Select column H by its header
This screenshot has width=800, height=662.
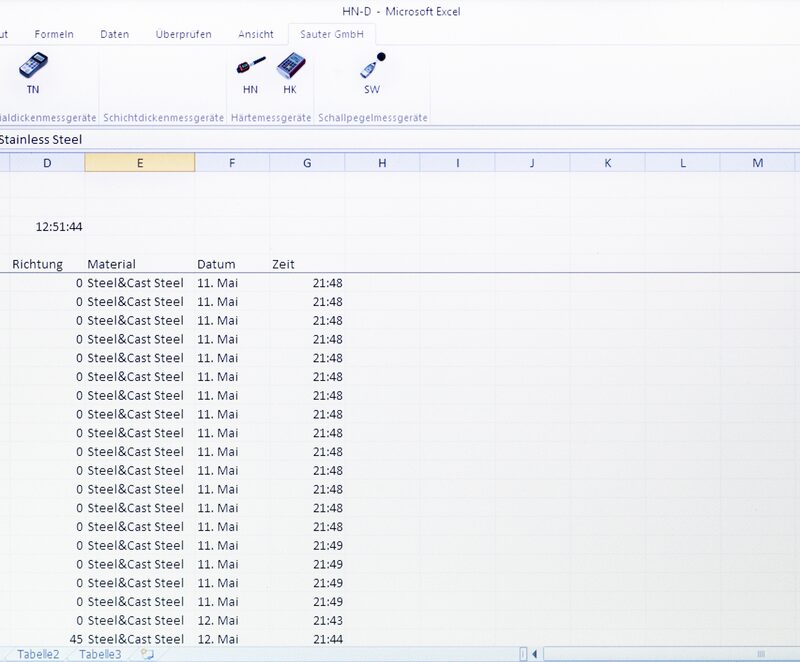[x=380, y=162]
